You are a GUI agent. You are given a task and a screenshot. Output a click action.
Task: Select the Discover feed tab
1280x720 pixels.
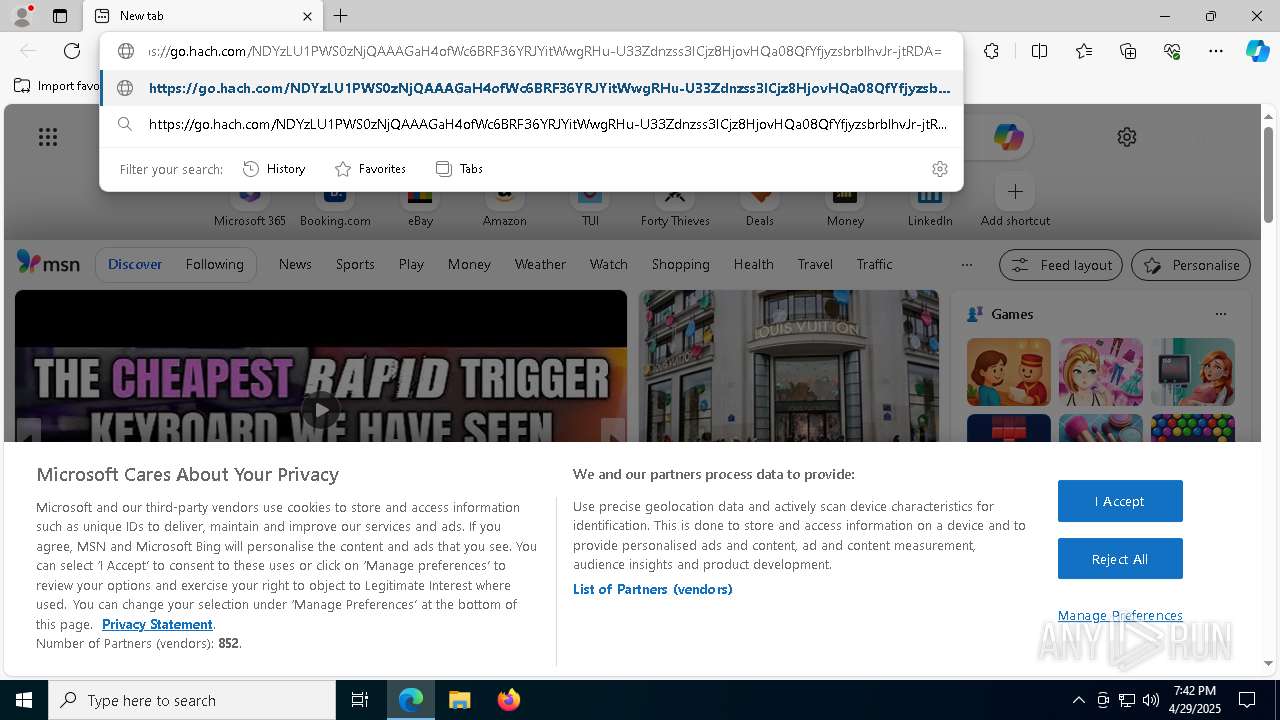coord(135,264)
